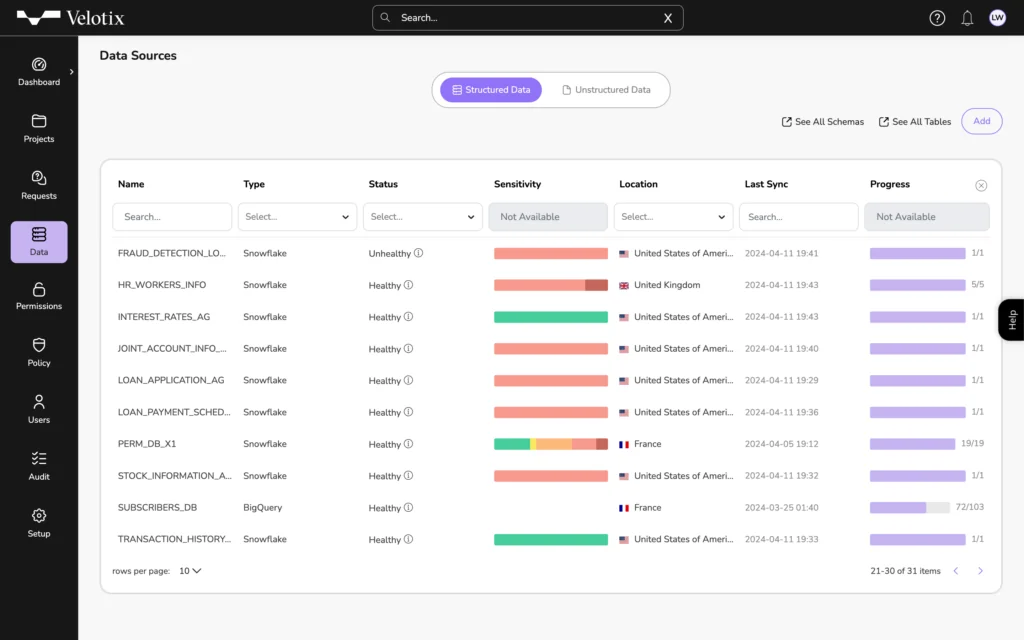Screen dimensions: 1024x640
Task: Click the Name filter search field
Action: [172, 217]
